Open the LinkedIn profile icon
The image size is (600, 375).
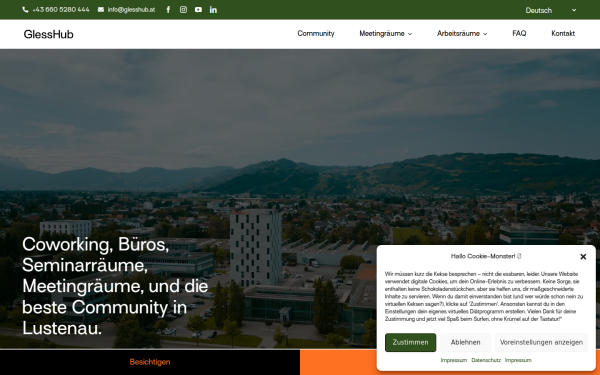tap(213, 10)
